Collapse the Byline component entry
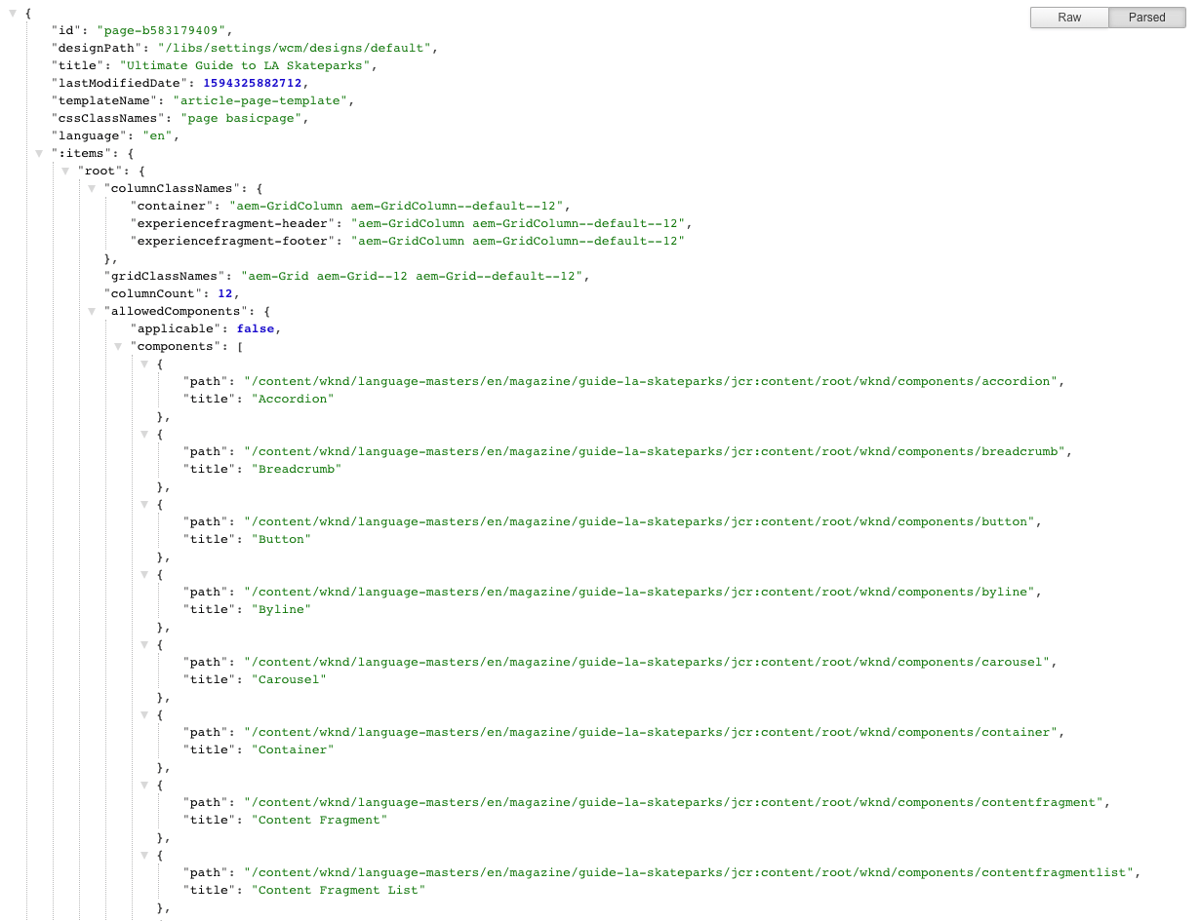This screenshot has height=921, width=1200. pos(143,574)
